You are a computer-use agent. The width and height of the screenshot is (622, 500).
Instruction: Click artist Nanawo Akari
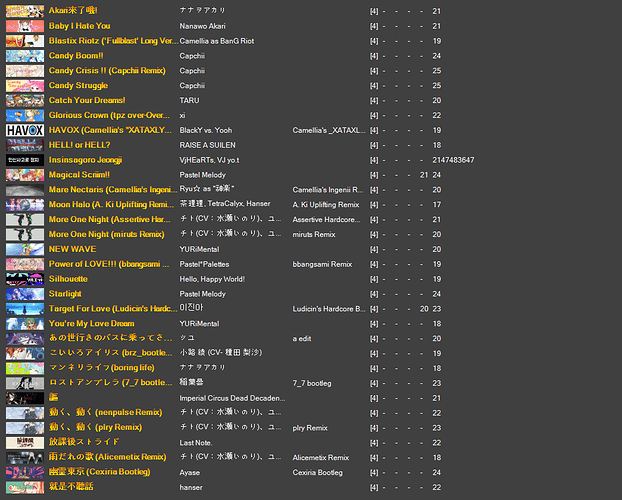pos(202,26)
